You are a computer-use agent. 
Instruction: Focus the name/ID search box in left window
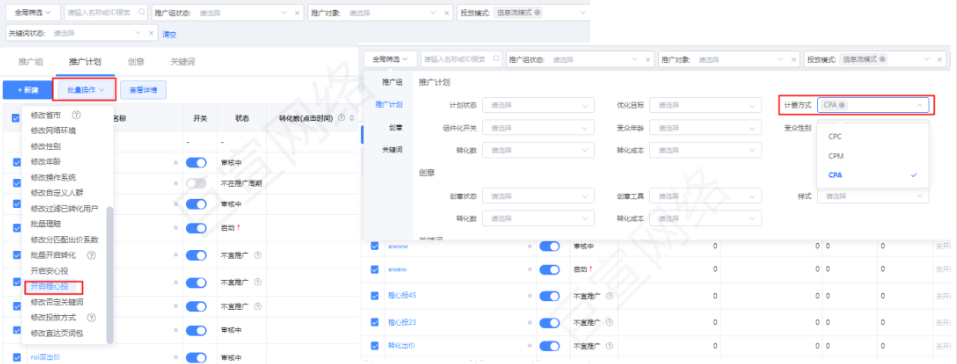coord(106,13)
